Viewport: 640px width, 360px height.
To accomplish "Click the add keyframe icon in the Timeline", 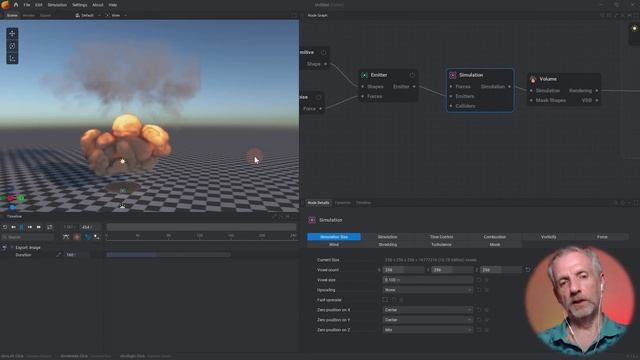I will [x=97, y=237].
